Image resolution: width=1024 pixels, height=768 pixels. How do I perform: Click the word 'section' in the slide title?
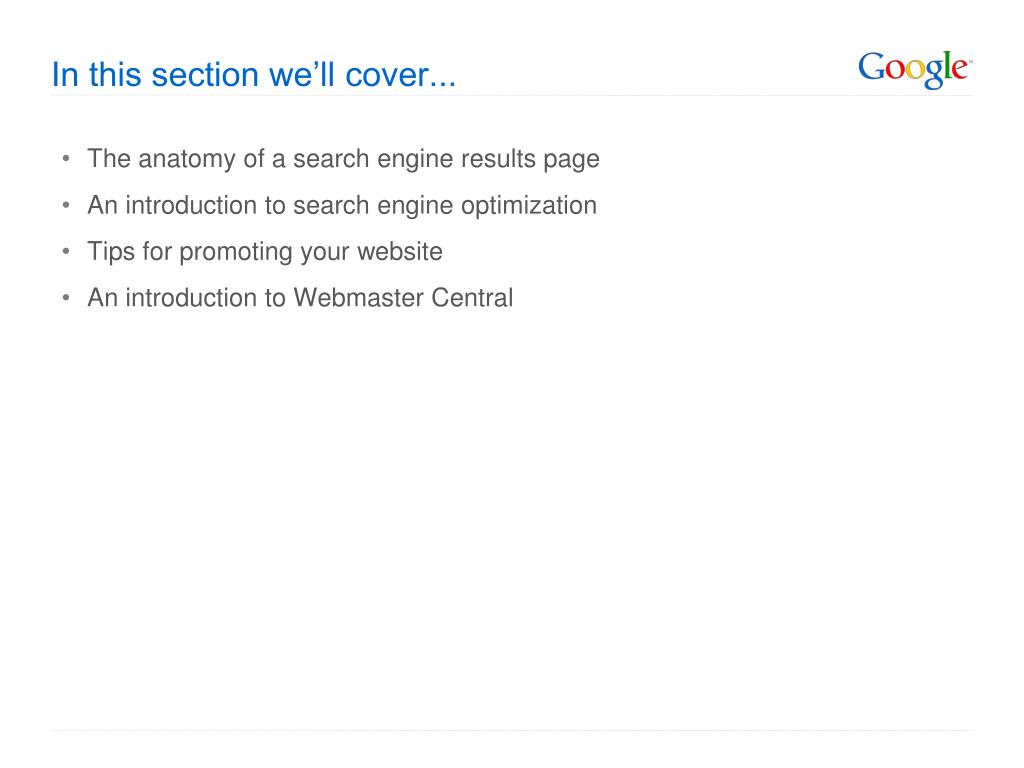205,74
